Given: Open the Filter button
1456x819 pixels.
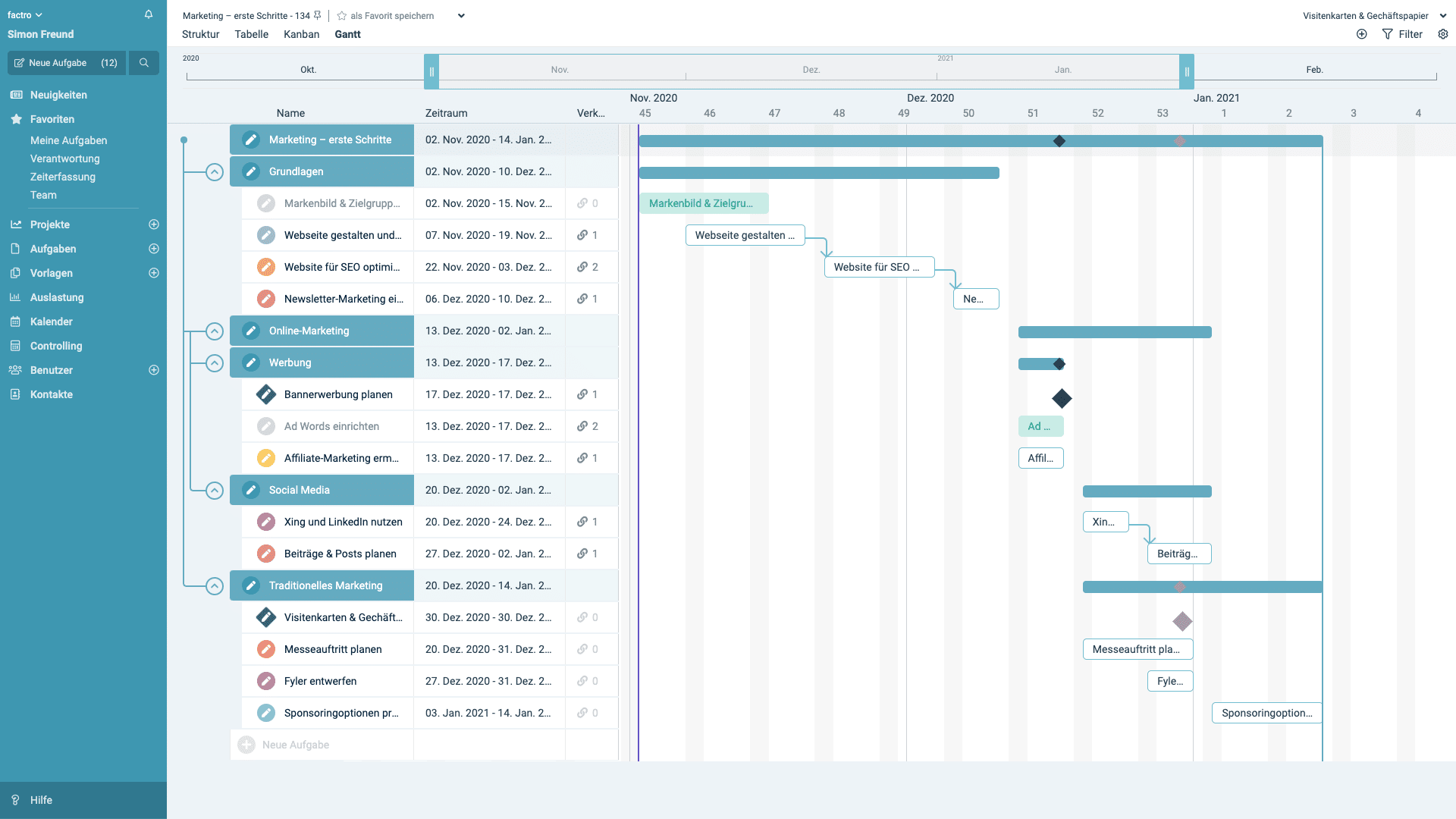Looking at the screenshot, I should point(1402,34).
